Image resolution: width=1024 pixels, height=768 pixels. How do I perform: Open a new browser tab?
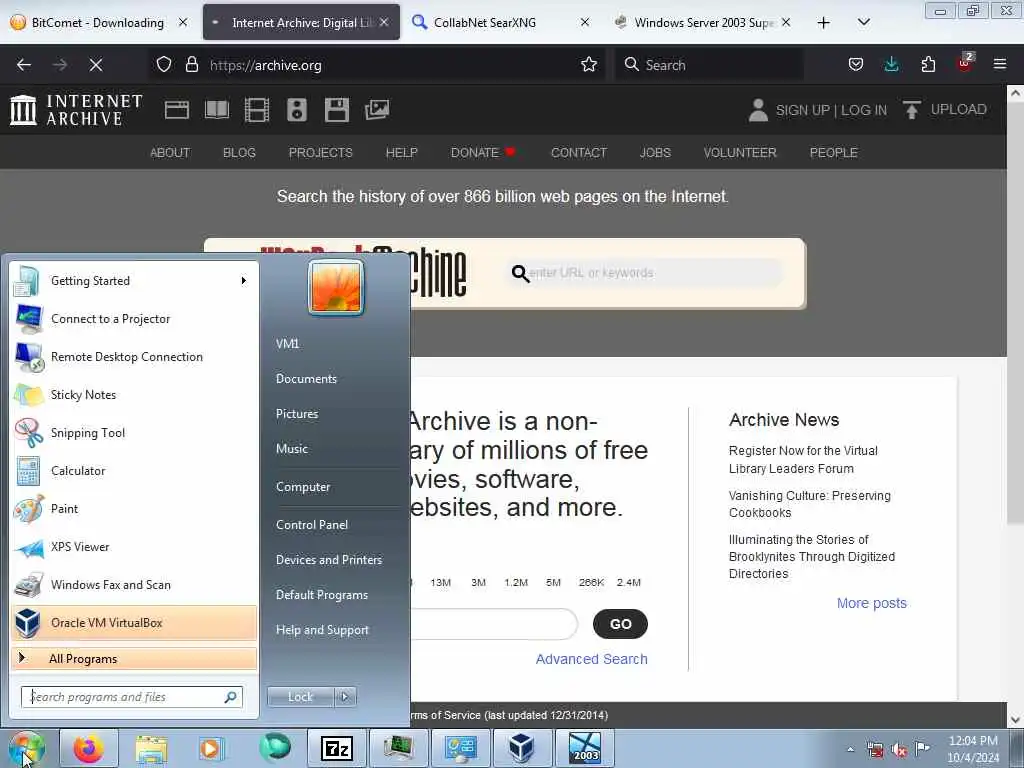824,23
